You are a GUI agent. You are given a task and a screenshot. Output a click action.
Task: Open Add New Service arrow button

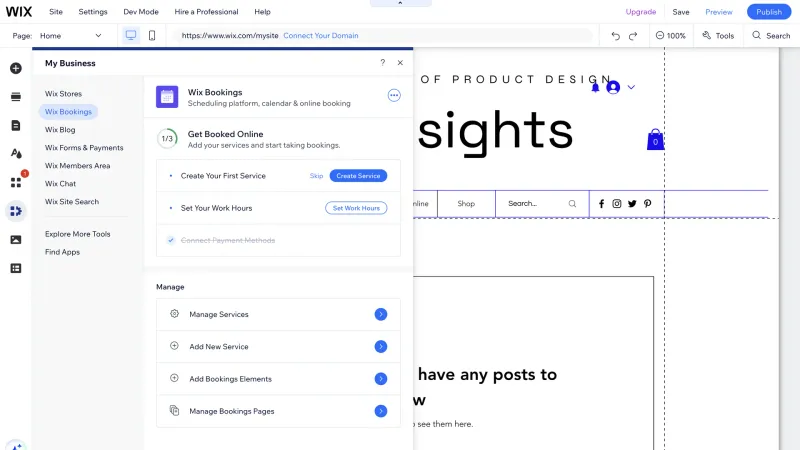[x=381, y=346]
